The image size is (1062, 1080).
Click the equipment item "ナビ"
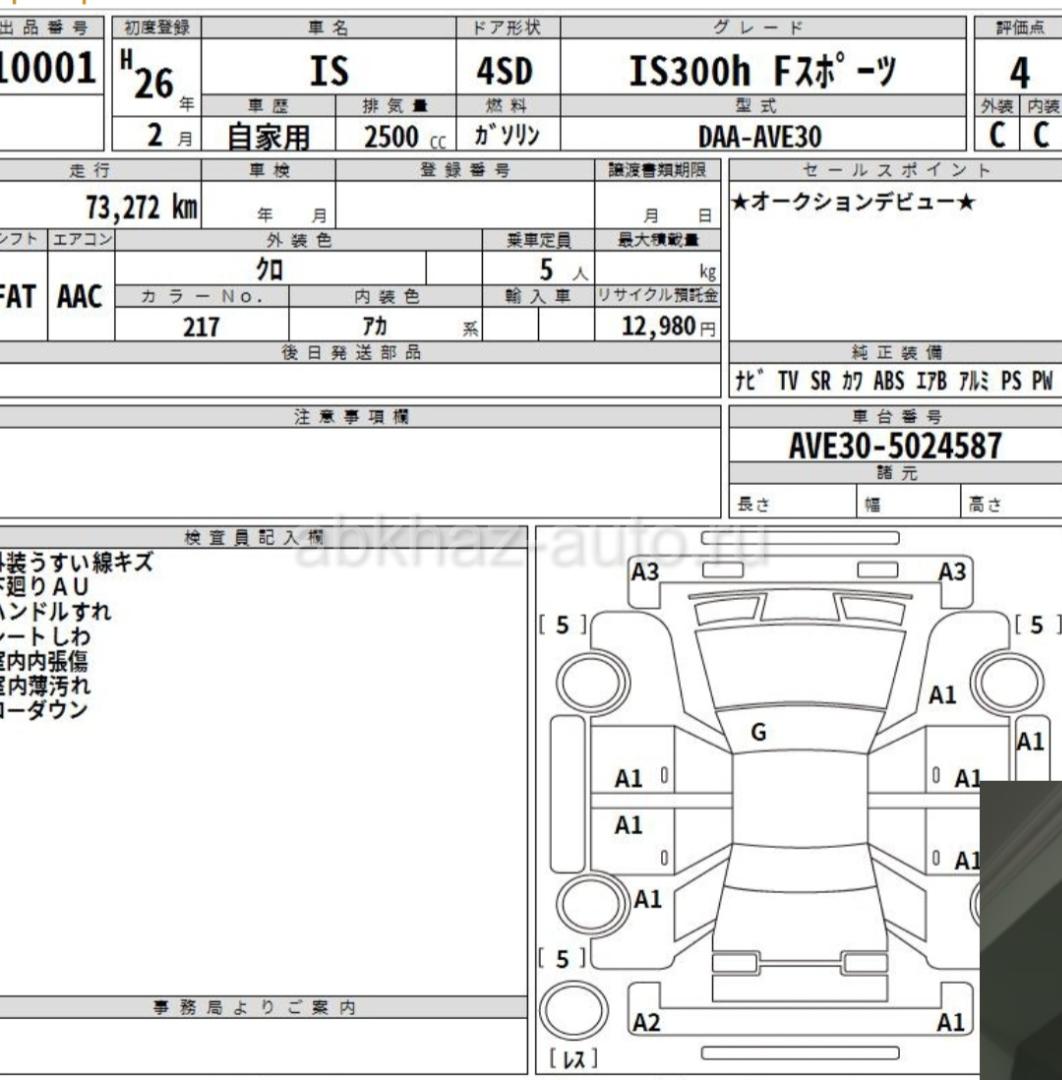pyautogui.click(x=749, y=380)
